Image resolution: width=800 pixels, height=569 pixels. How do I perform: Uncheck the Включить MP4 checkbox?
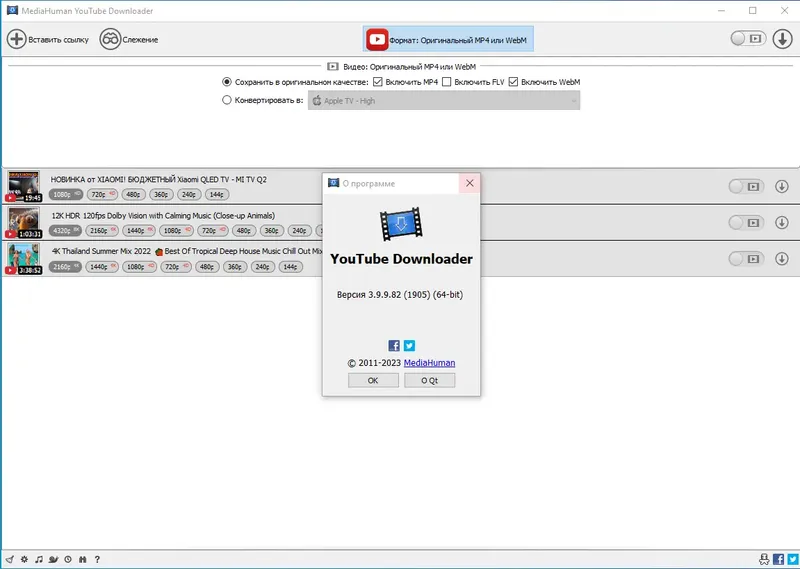click(378, 82)
